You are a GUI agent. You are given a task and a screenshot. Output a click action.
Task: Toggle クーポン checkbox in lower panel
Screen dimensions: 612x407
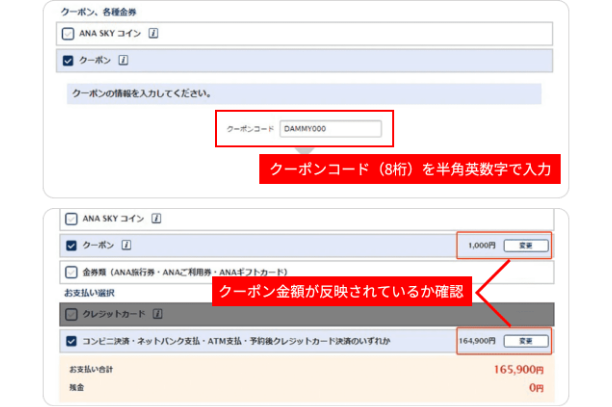click(x=71, y=244)
